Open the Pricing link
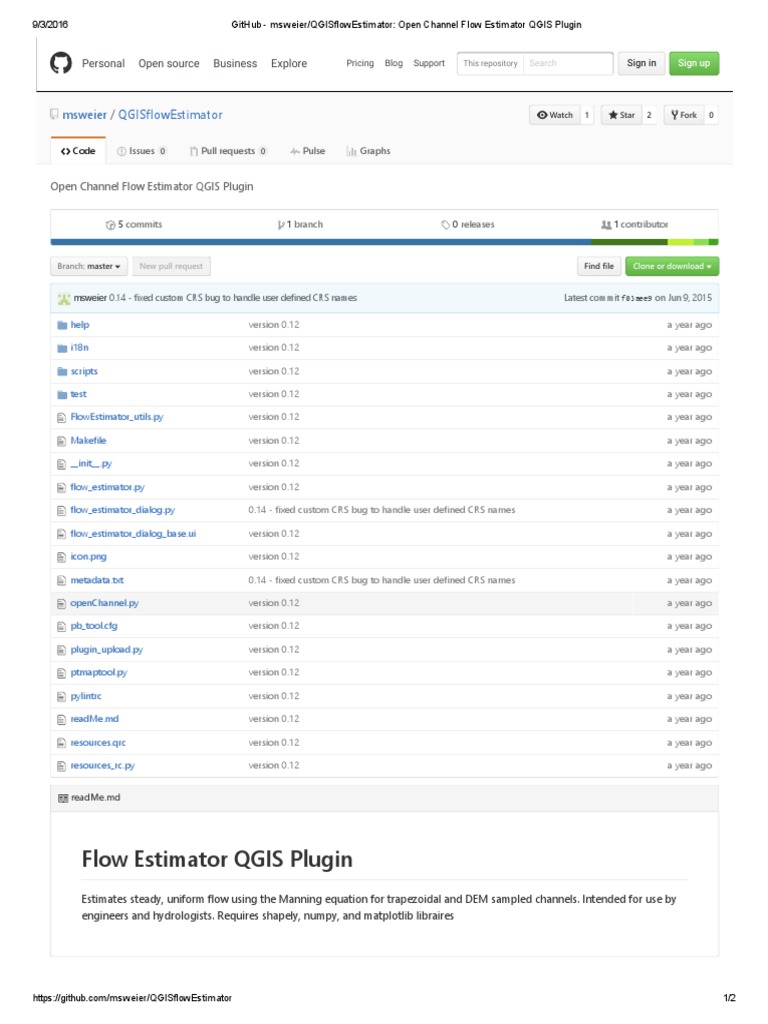This screenshot has height=1024, width=768. click(360, 63)
